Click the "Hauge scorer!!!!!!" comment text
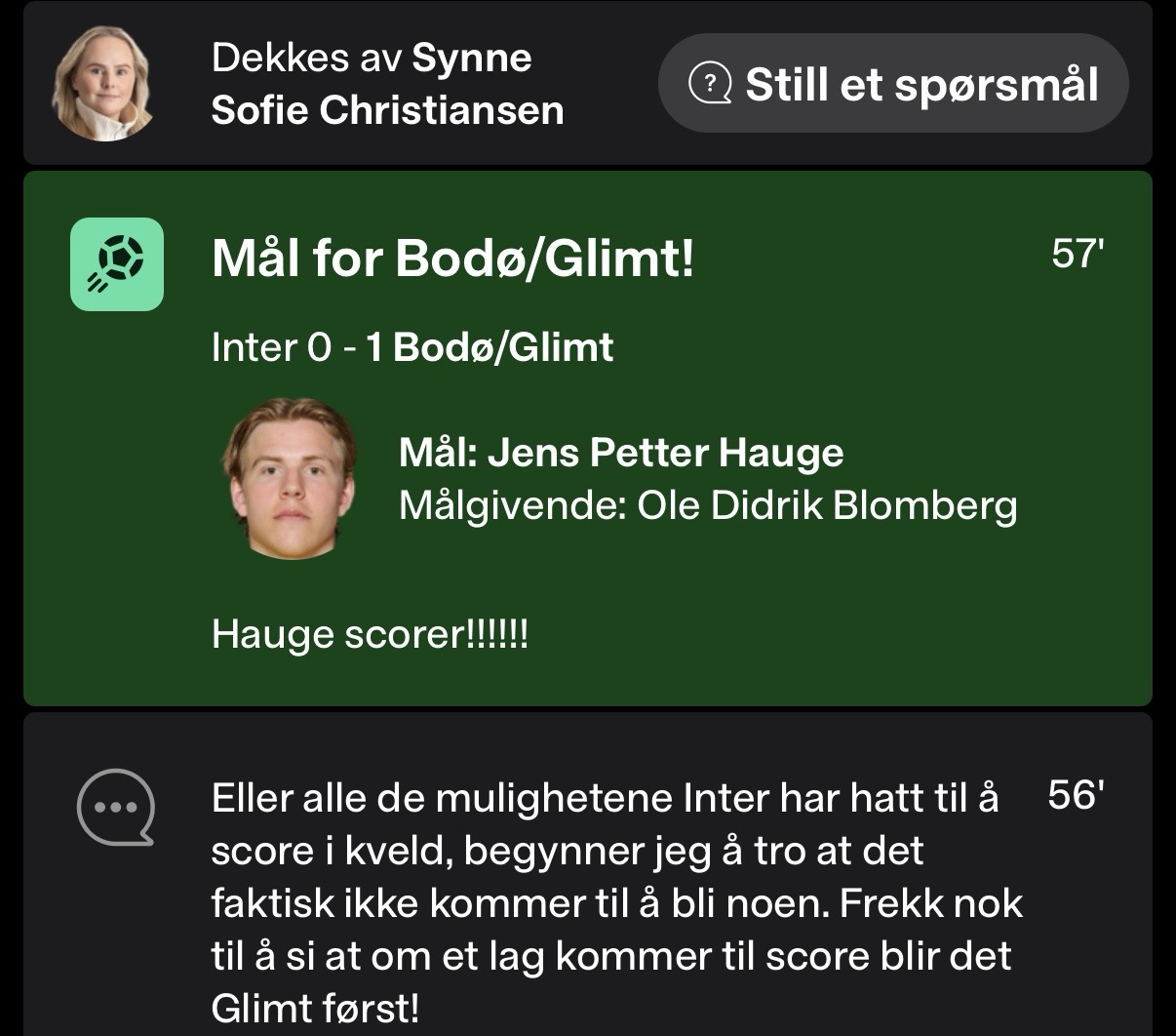The image size is (1176, 1036). tap(370, 635)
